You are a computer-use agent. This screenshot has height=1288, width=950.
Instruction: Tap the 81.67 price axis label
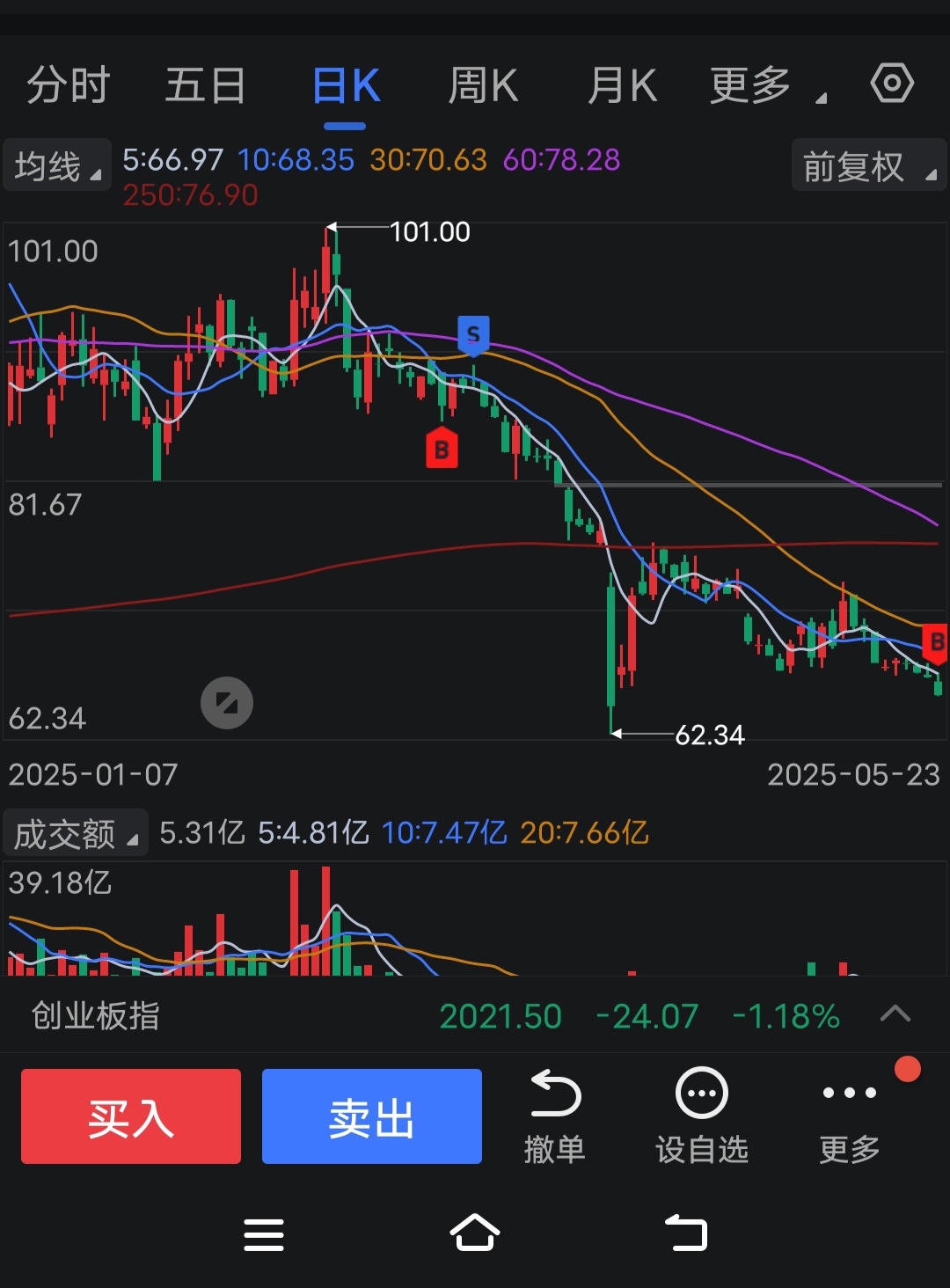(x=45, y=504)
